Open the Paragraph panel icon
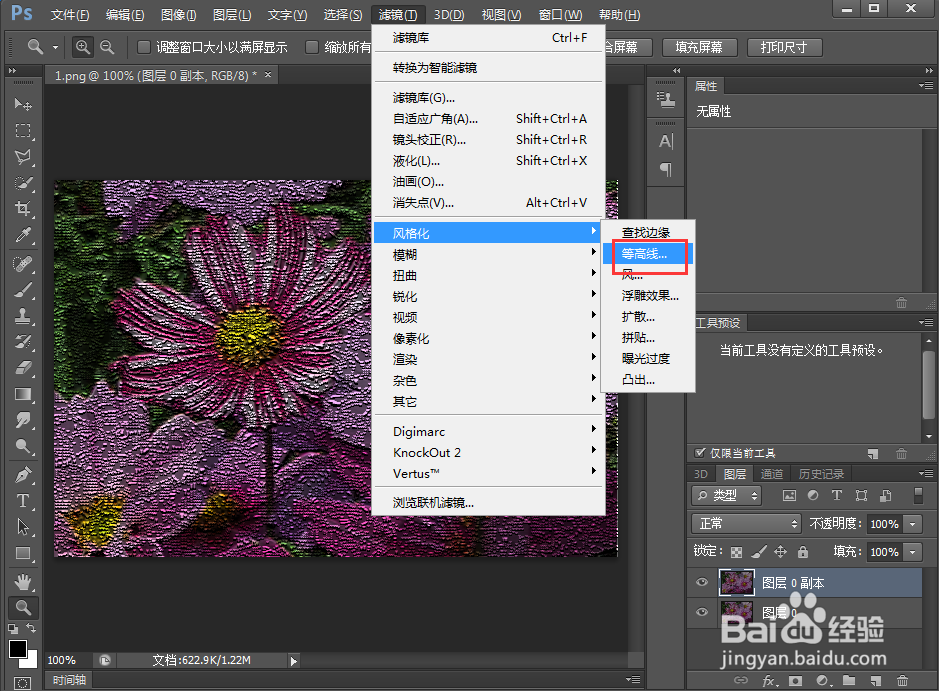The image size is (939, 691). (666, 170)
